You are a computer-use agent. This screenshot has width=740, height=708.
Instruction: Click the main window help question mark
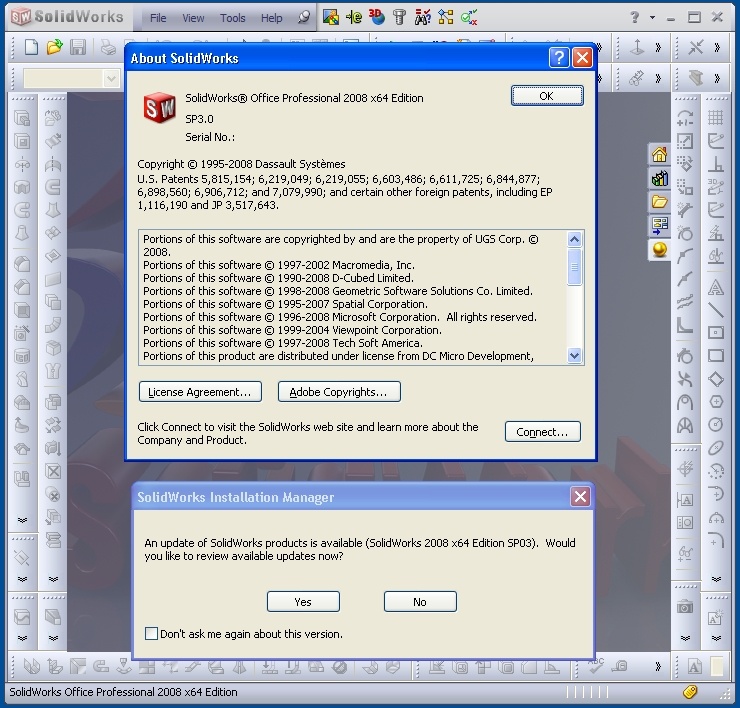tap(635, 18)
